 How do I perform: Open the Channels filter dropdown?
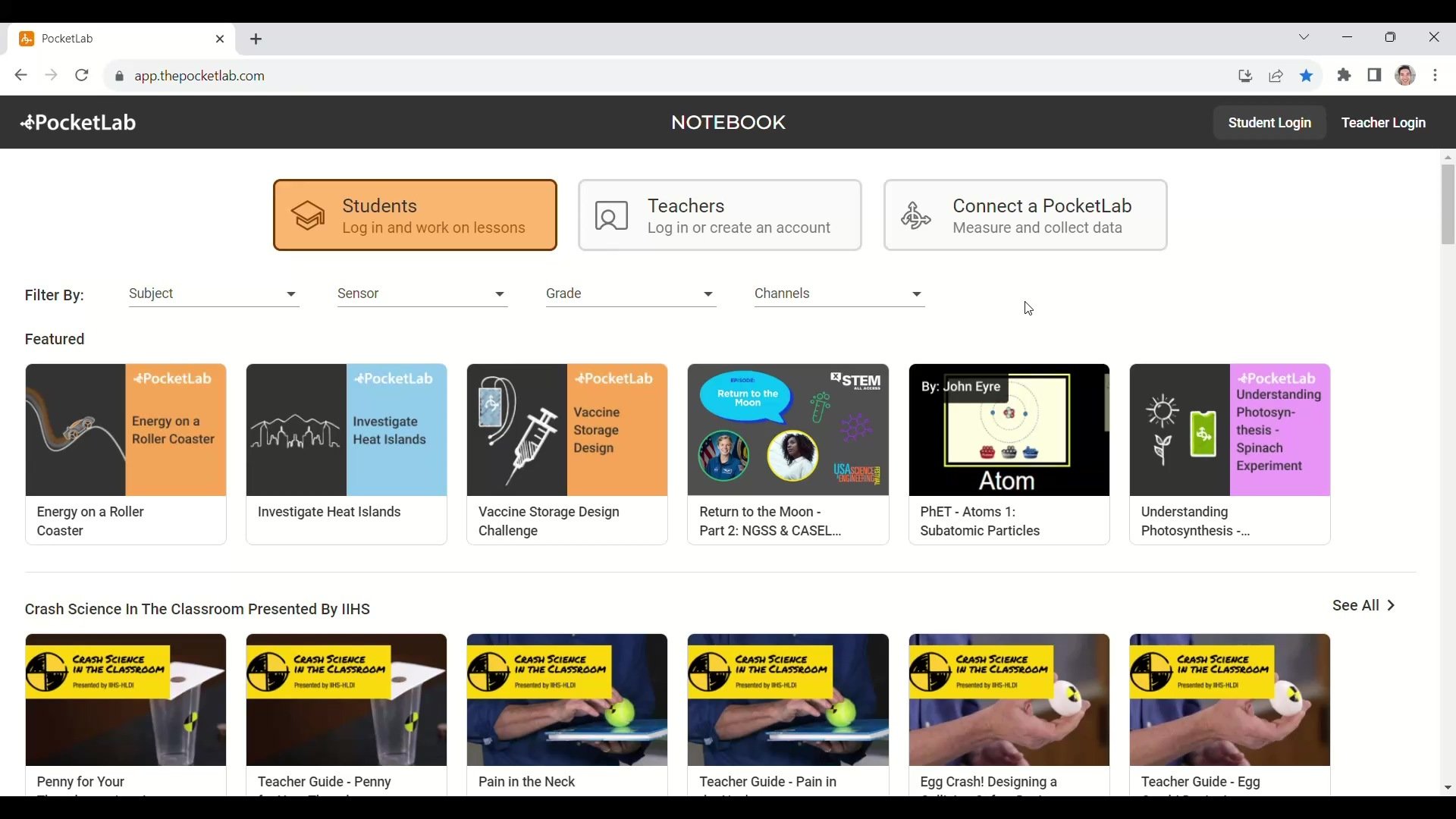[x=839, y=294]
